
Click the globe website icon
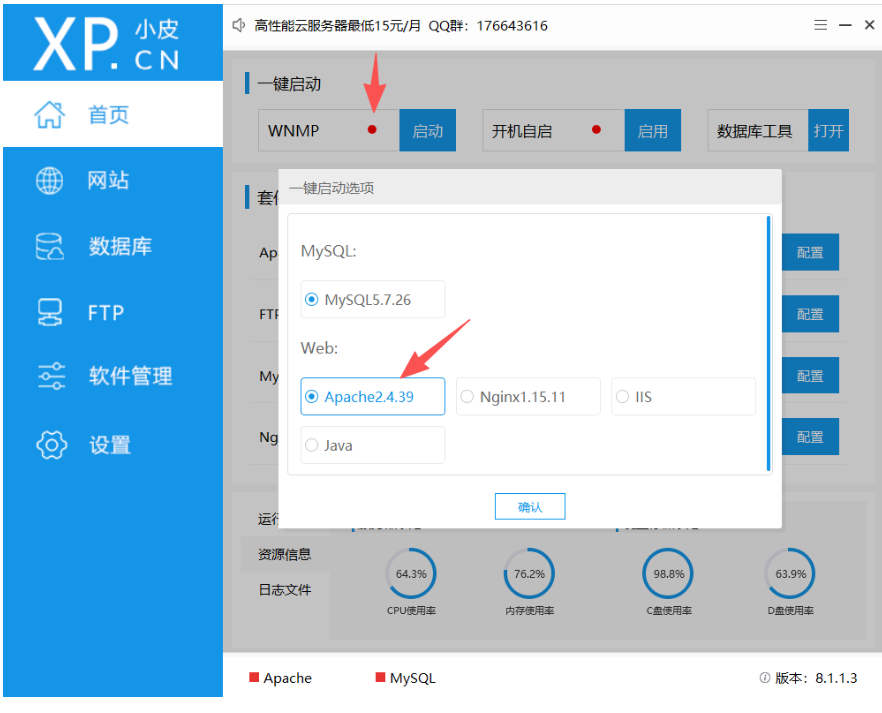pos(50,180)
